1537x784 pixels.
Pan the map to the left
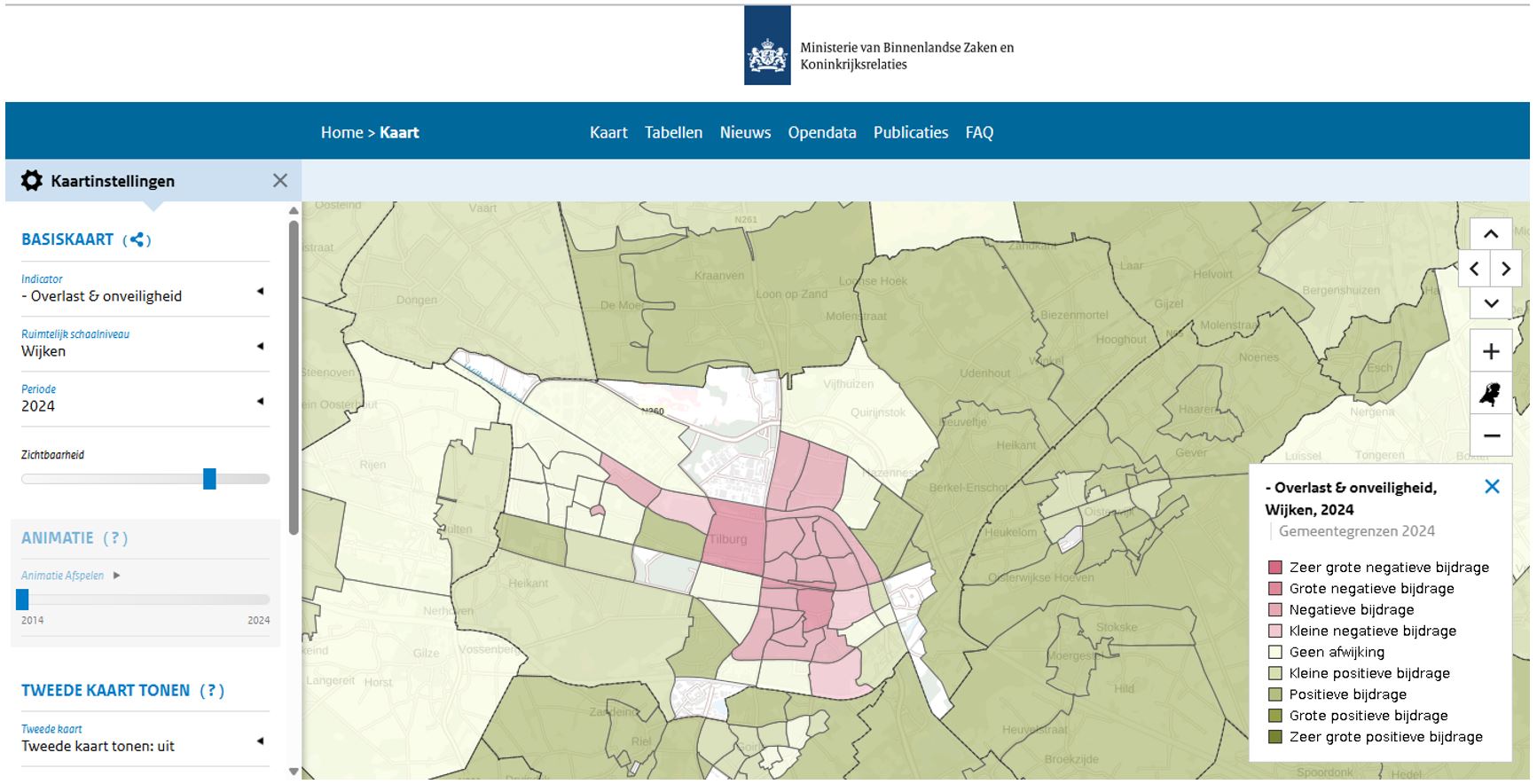[1474, 269]
